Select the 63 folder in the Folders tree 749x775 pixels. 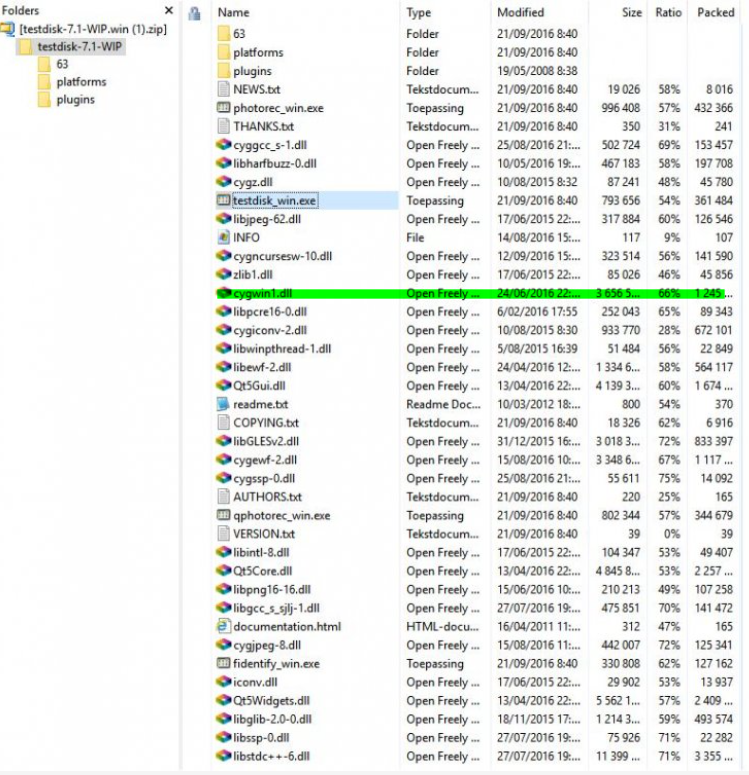click(62, 64)
